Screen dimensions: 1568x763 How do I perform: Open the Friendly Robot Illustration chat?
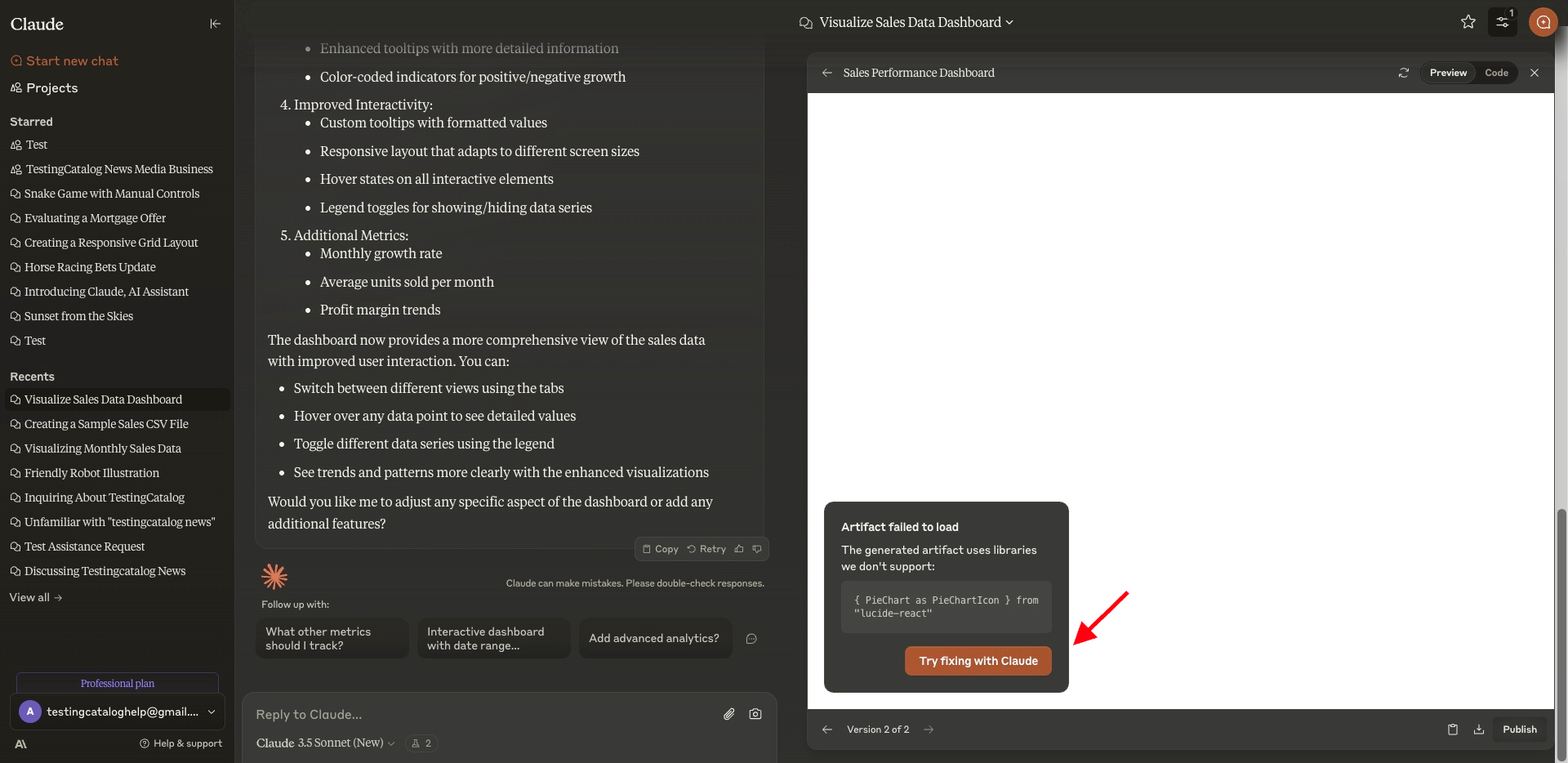pos(91,473)
